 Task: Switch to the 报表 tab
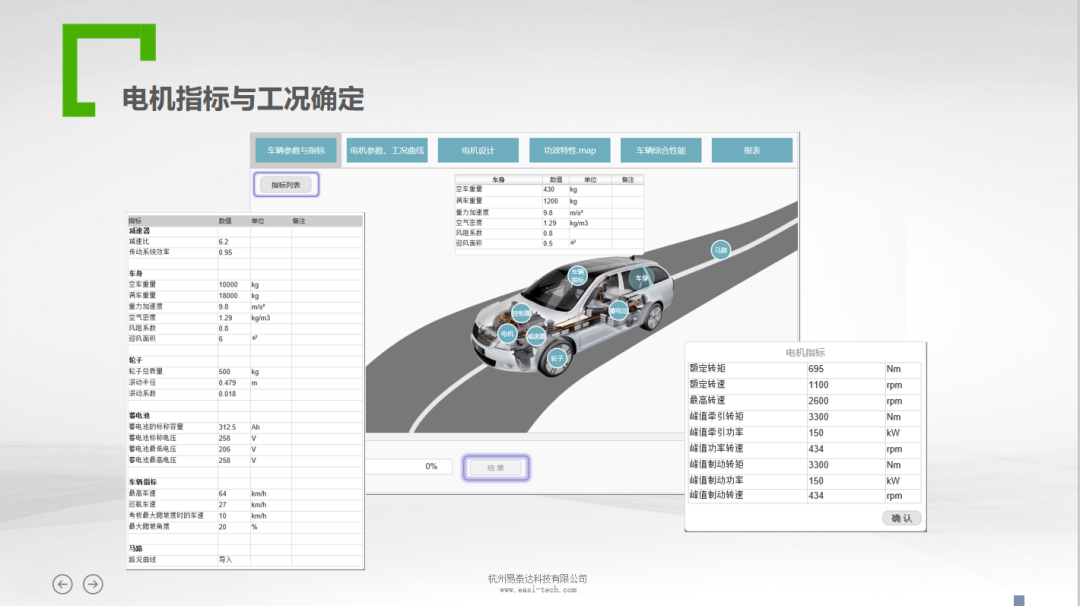(x=752, y=150)
